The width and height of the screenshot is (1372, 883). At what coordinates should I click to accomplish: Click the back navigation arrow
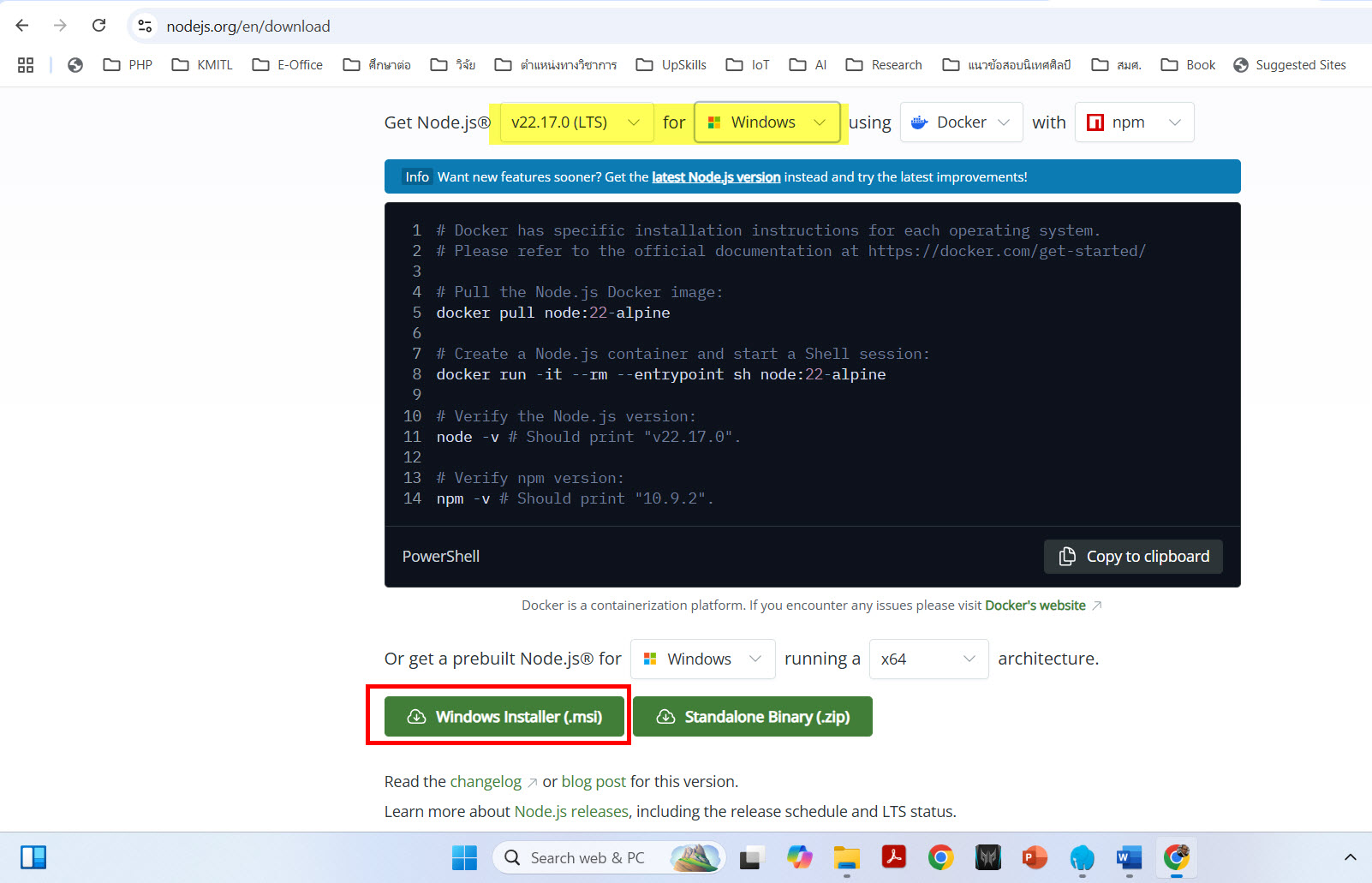click(21, 26)
